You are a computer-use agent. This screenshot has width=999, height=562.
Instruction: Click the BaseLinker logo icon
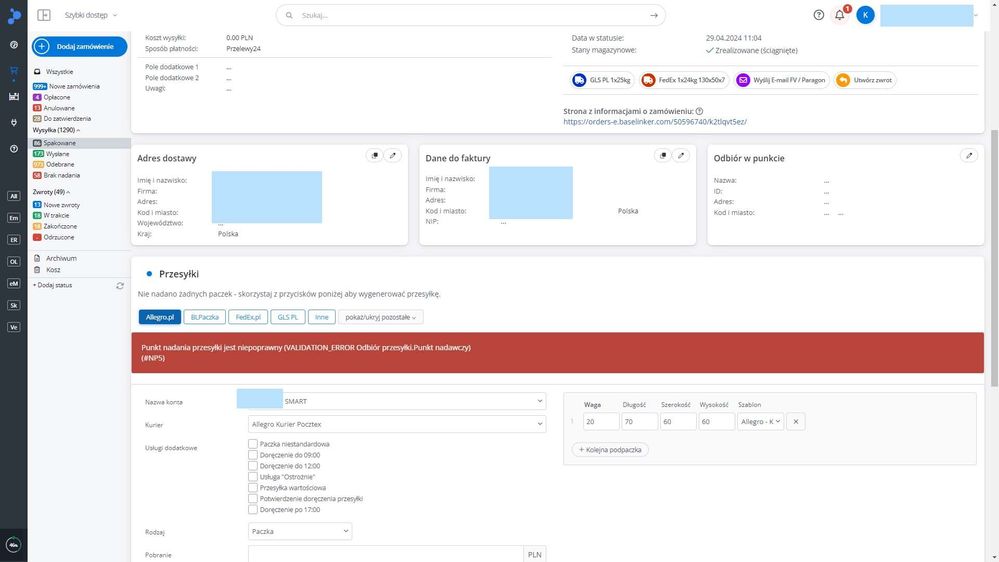13,15
